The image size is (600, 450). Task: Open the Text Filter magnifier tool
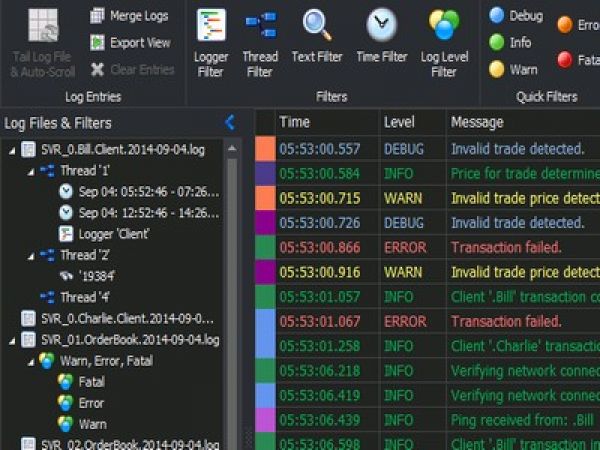point(317,36)
